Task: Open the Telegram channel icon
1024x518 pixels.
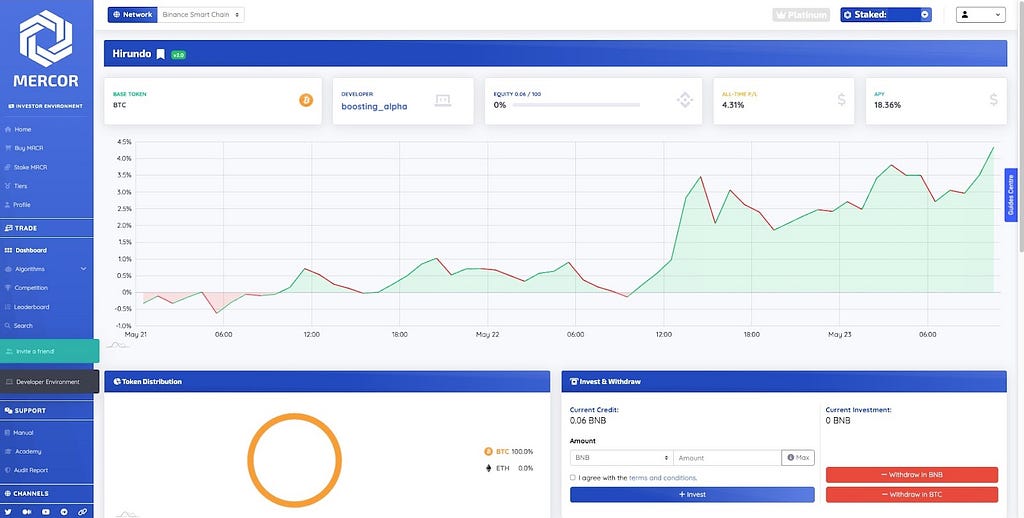Action: (x=64, y=511)
